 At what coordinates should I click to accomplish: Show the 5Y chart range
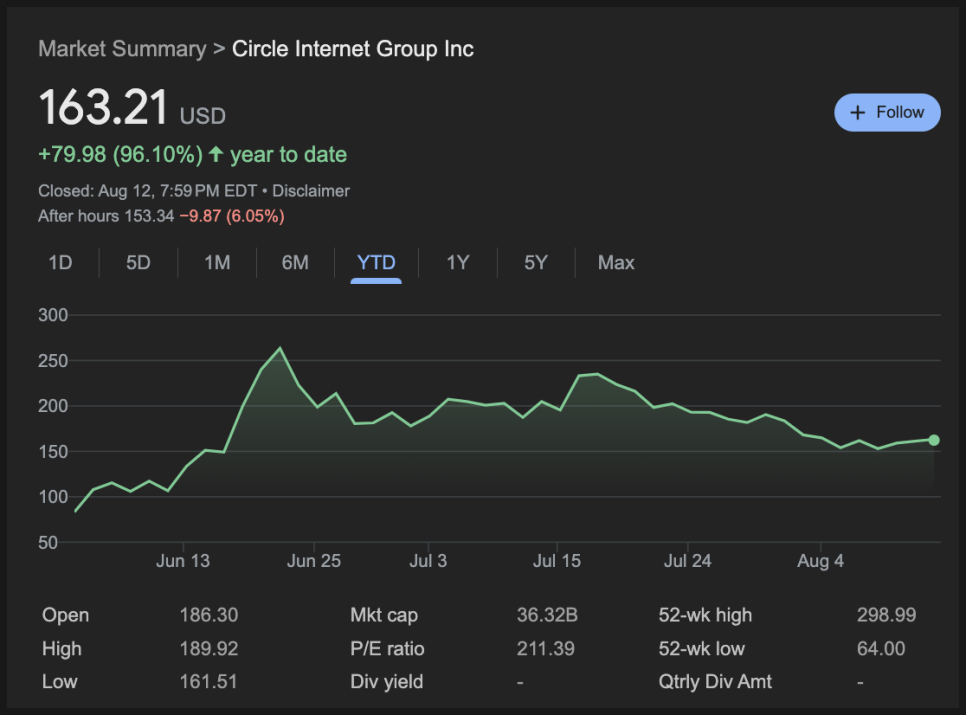point(536,263)
